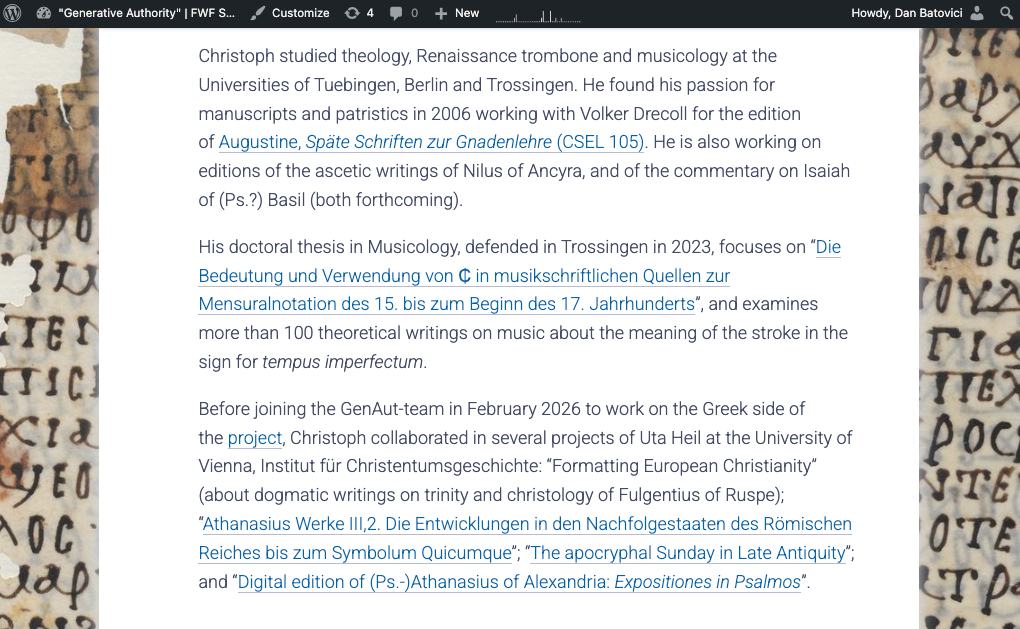
Task: Click the plus icon for New
Action: [441, 13]
